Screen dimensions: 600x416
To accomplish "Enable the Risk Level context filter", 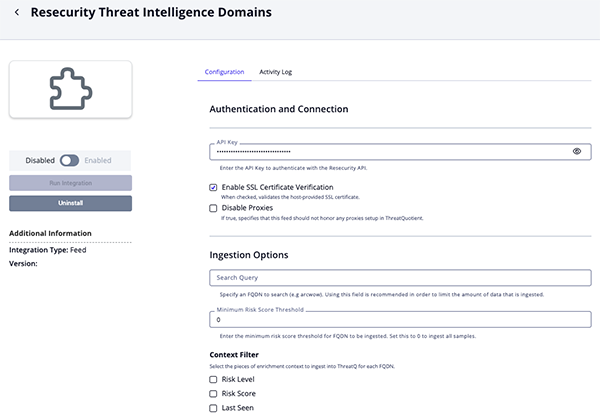I will [x=213, y=380].
